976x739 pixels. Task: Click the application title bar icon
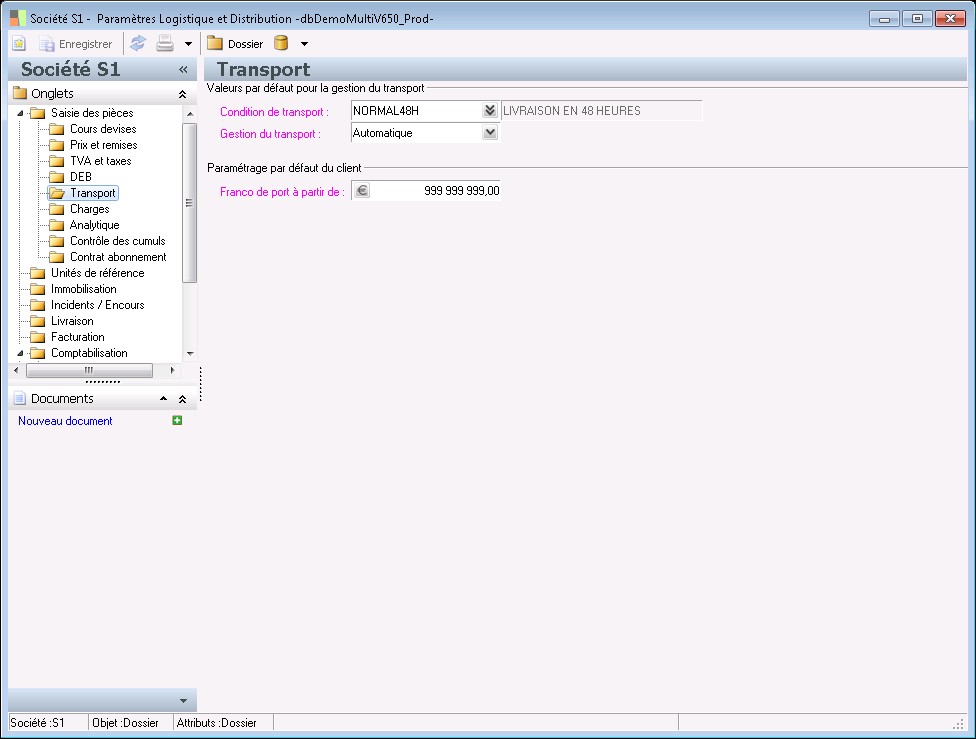click(18, 18)
